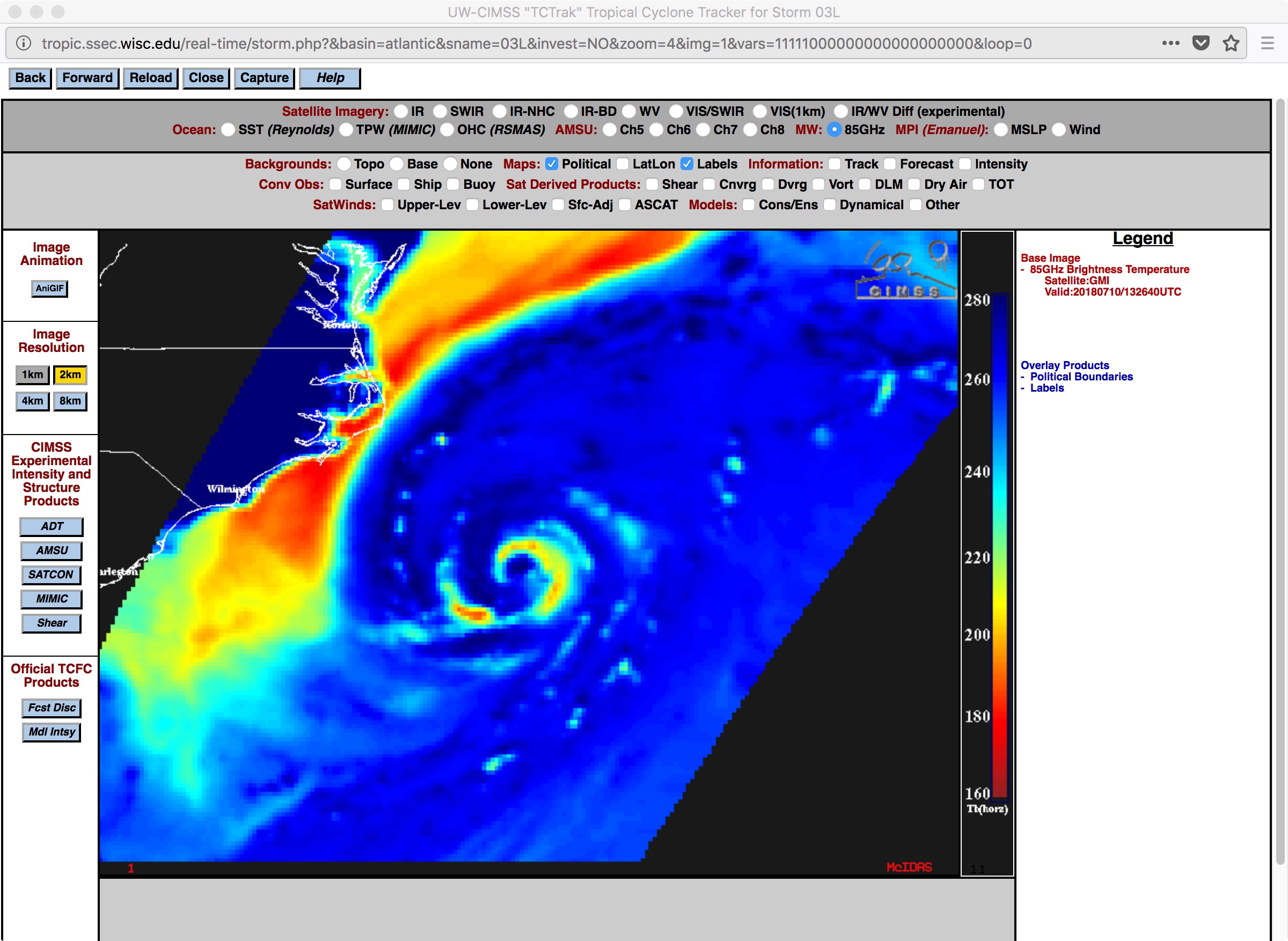Enable Surface conventional observations
The height and width of the screenshot is (941, 1288).
(x=335, y=184)
